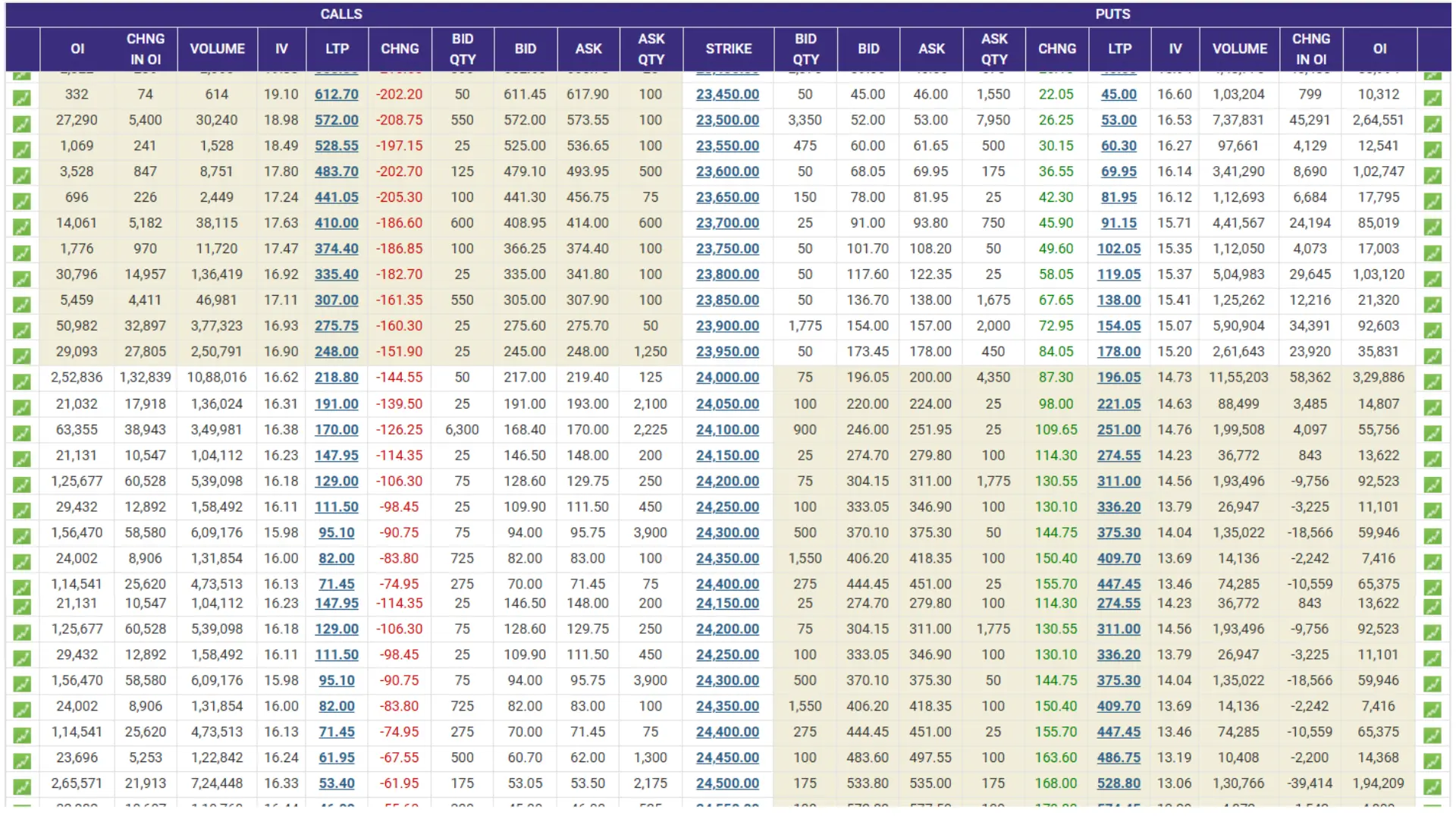This screenshot has width=1456, height=819.
Task: Open puts chart icon for 23,450.00 strike row
Action: click(x=1432, y=98)
